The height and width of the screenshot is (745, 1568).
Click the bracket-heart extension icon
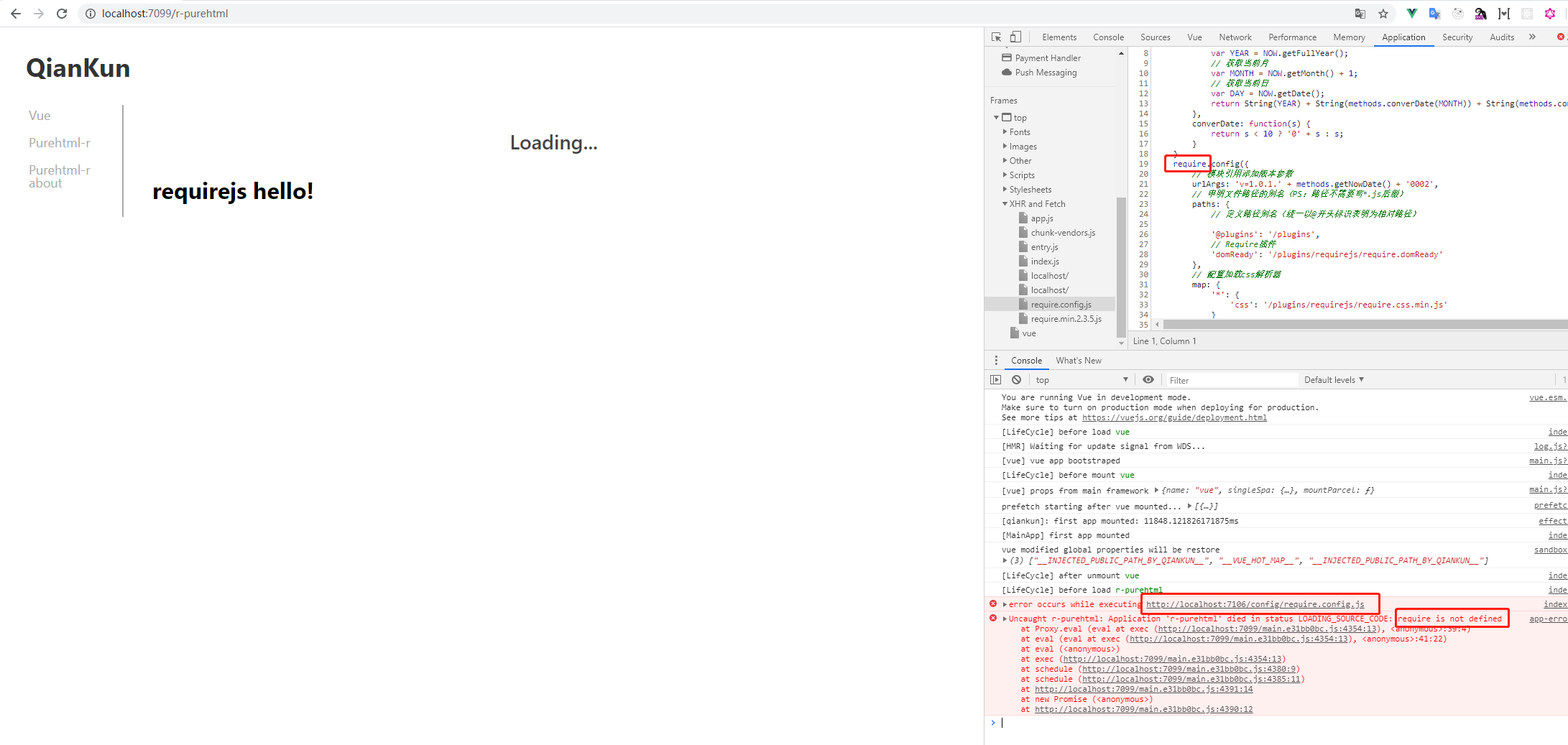1504,14
